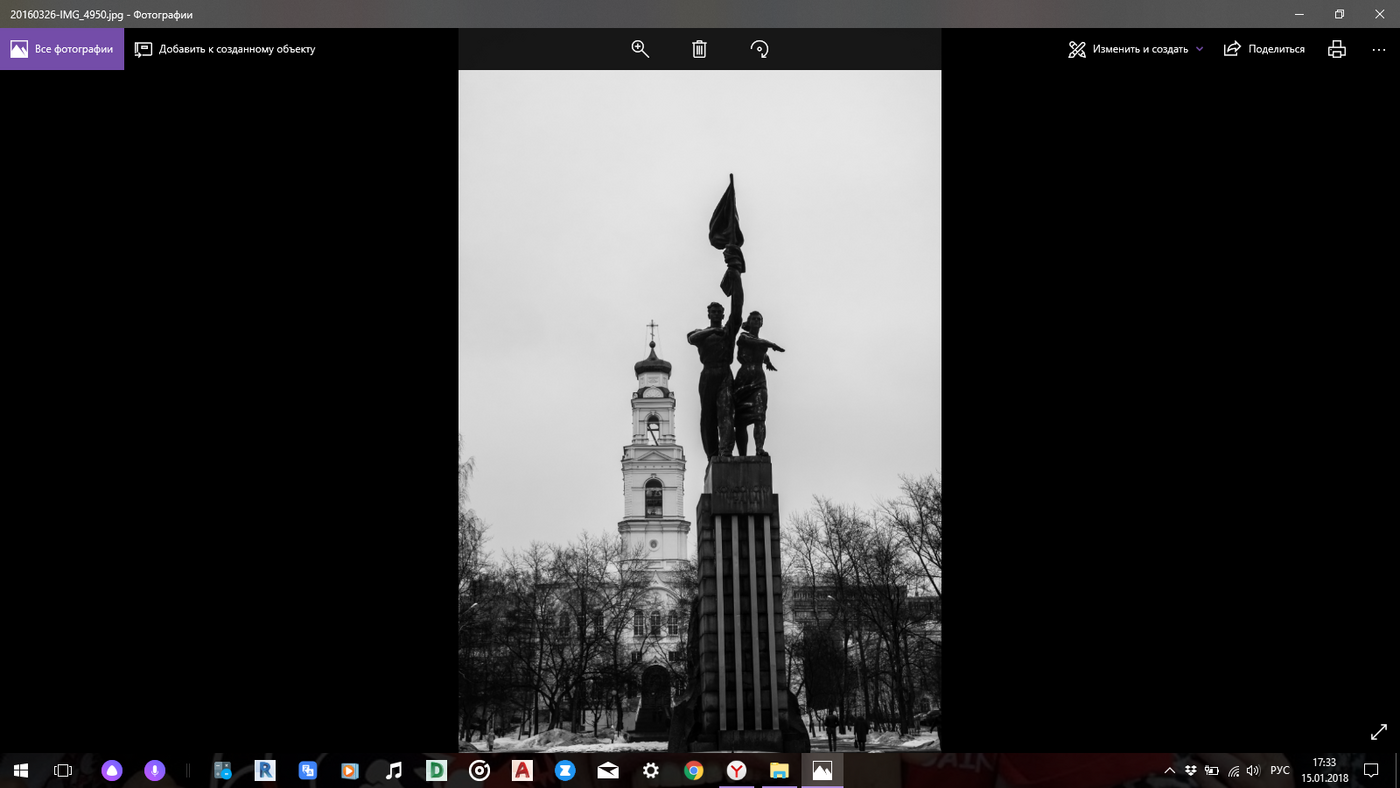Click 'Добавить к созданному объекту'
This screenshot has height=788, width=1400.
(x=225, y=49)
